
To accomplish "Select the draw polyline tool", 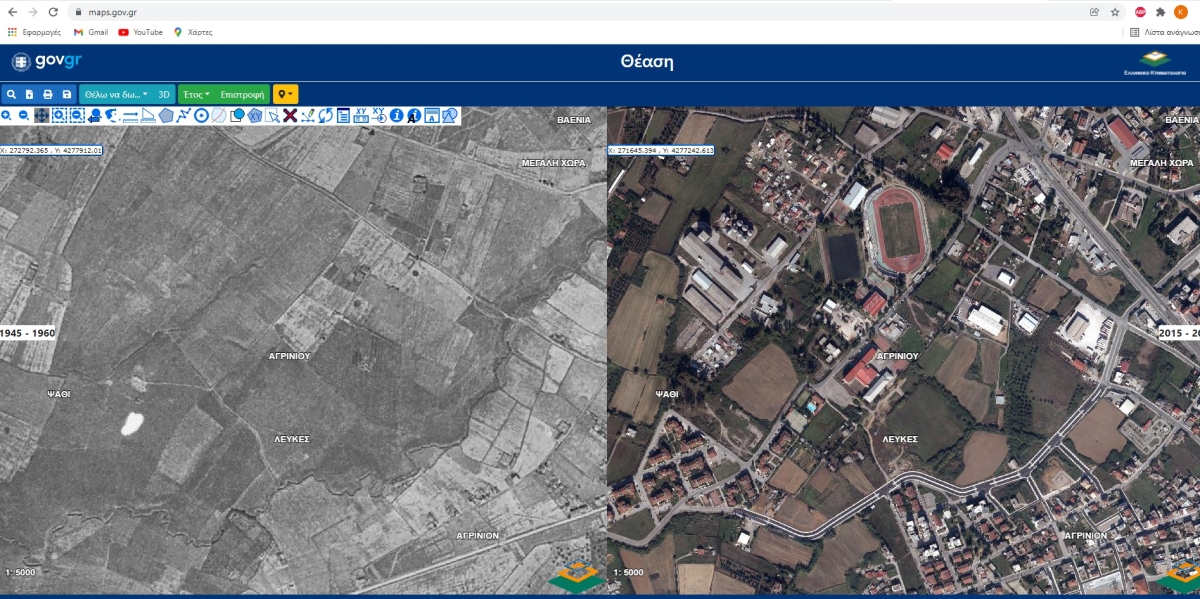I will pos(184,115).
